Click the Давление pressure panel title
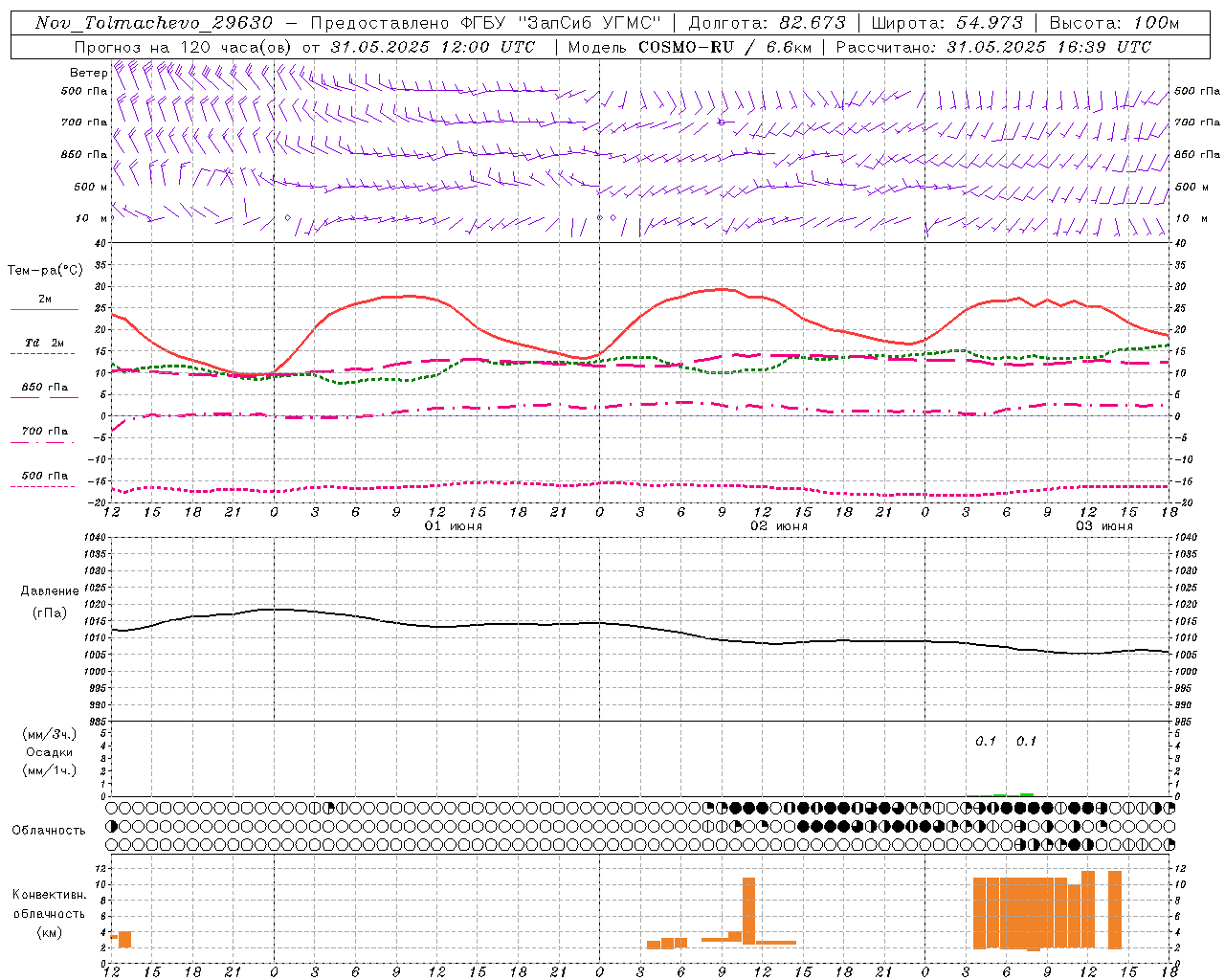Screen dimensions: 1225x980 point(50,591)
